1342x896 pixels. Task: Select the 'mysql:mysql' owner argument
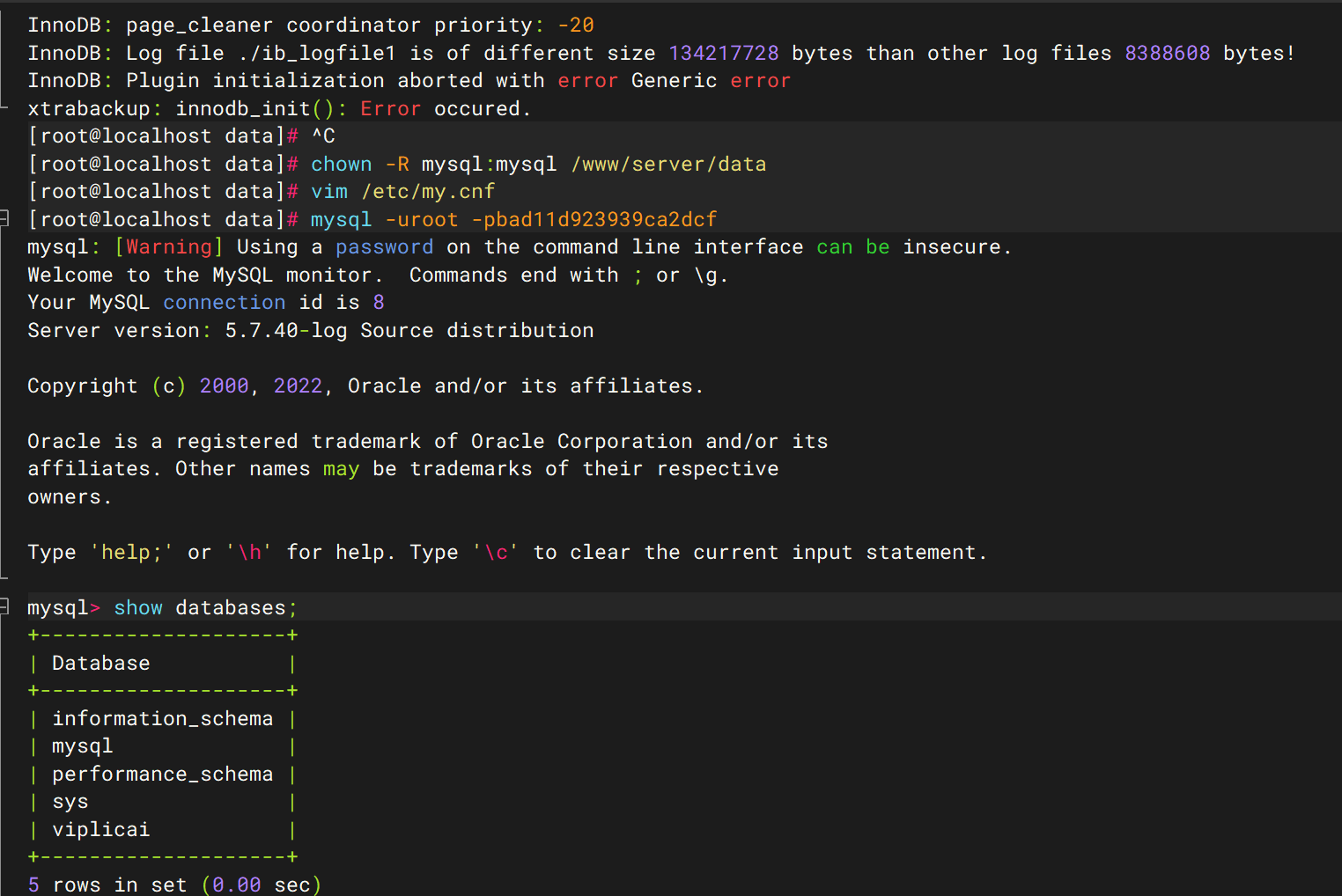point(490,165)
